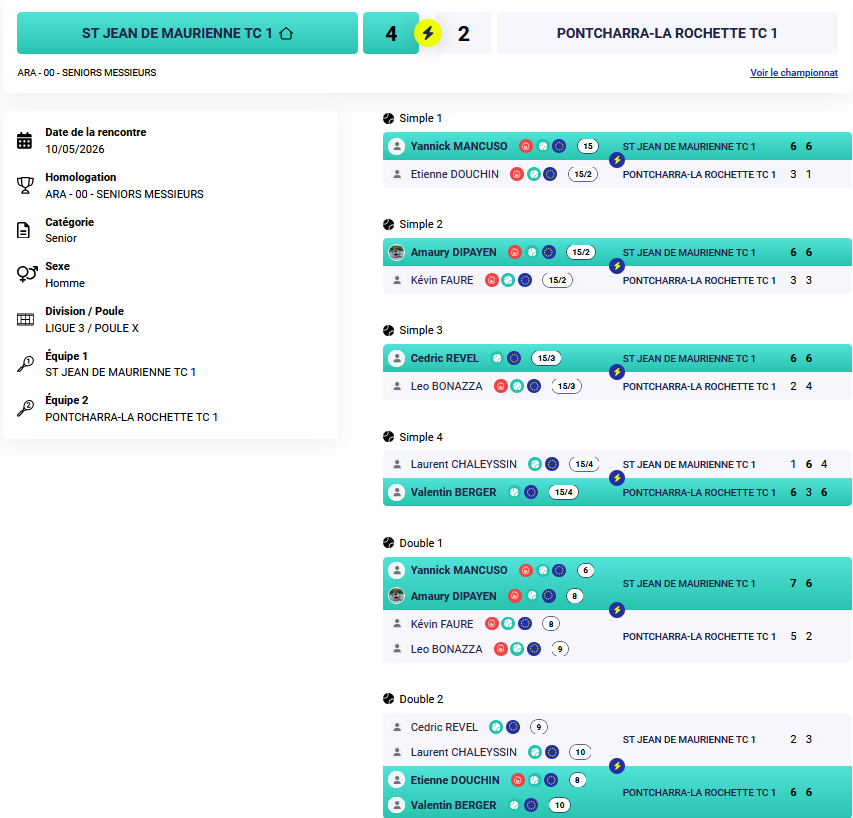Click the blue EU badge next to Cedric REVEL in Simple 3

[x=514, y=358]
